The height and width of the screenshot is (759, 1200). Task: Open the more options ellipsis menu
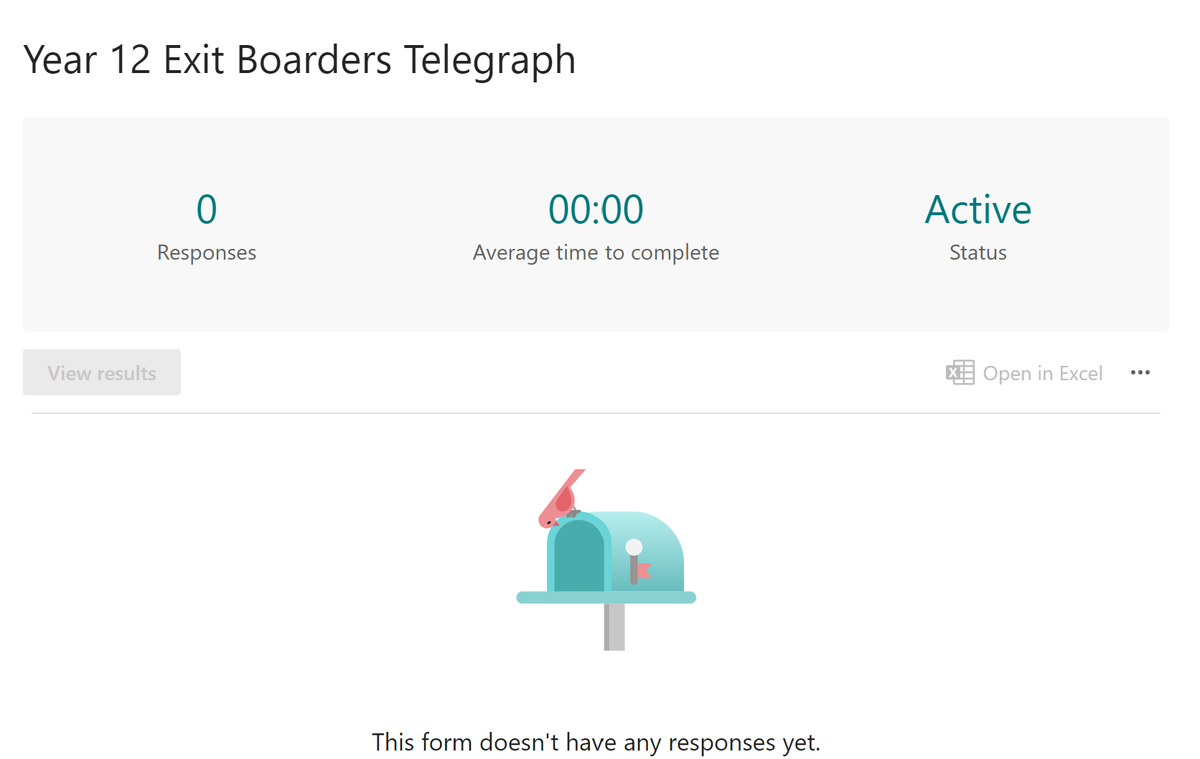tap(1140, 373)
